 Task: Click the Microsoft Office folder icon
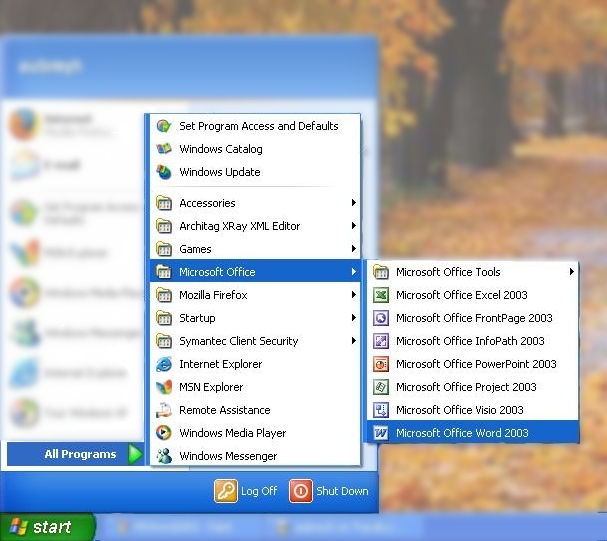(x=164, y=272)
